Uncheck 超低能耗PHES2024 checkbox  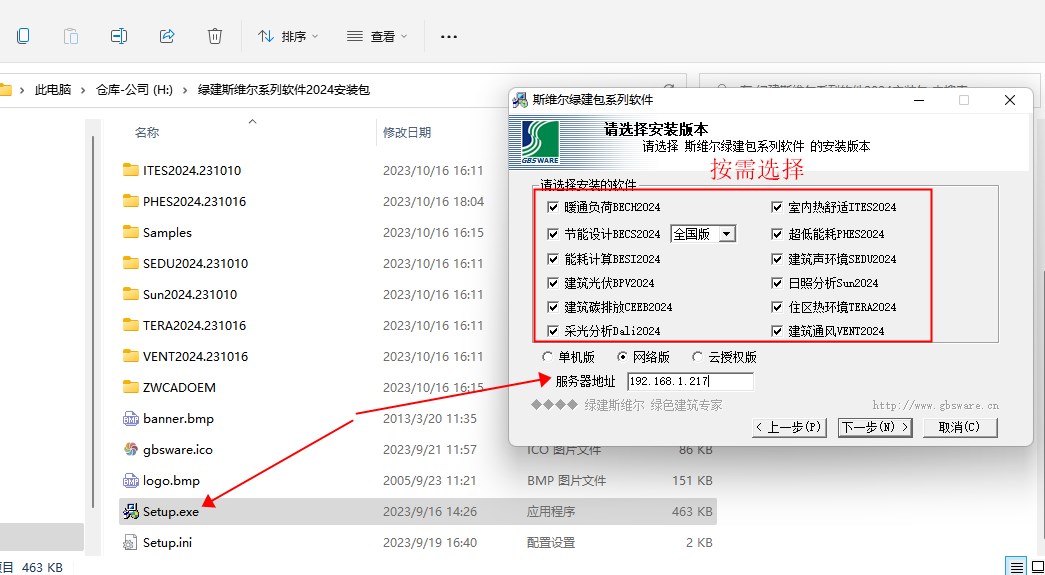click(776, 234)
